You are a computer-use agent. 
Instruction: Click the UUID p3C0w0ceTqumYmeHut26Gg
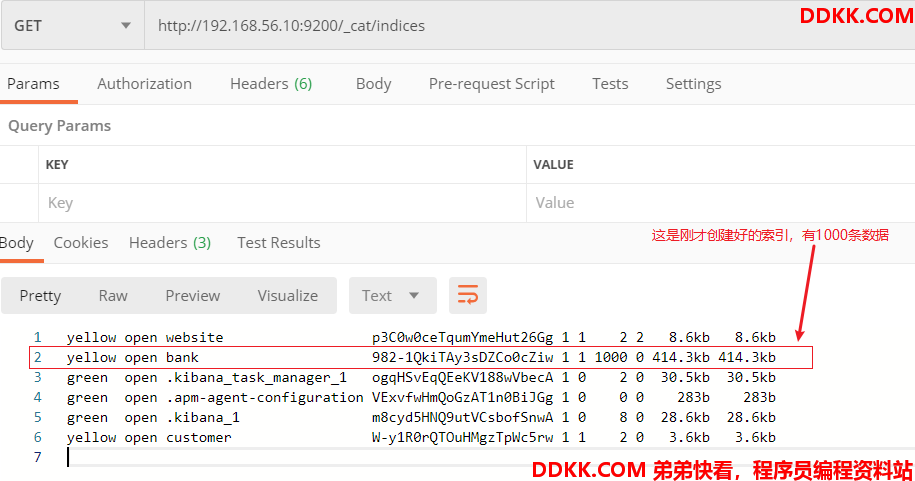tap(462, 337)
